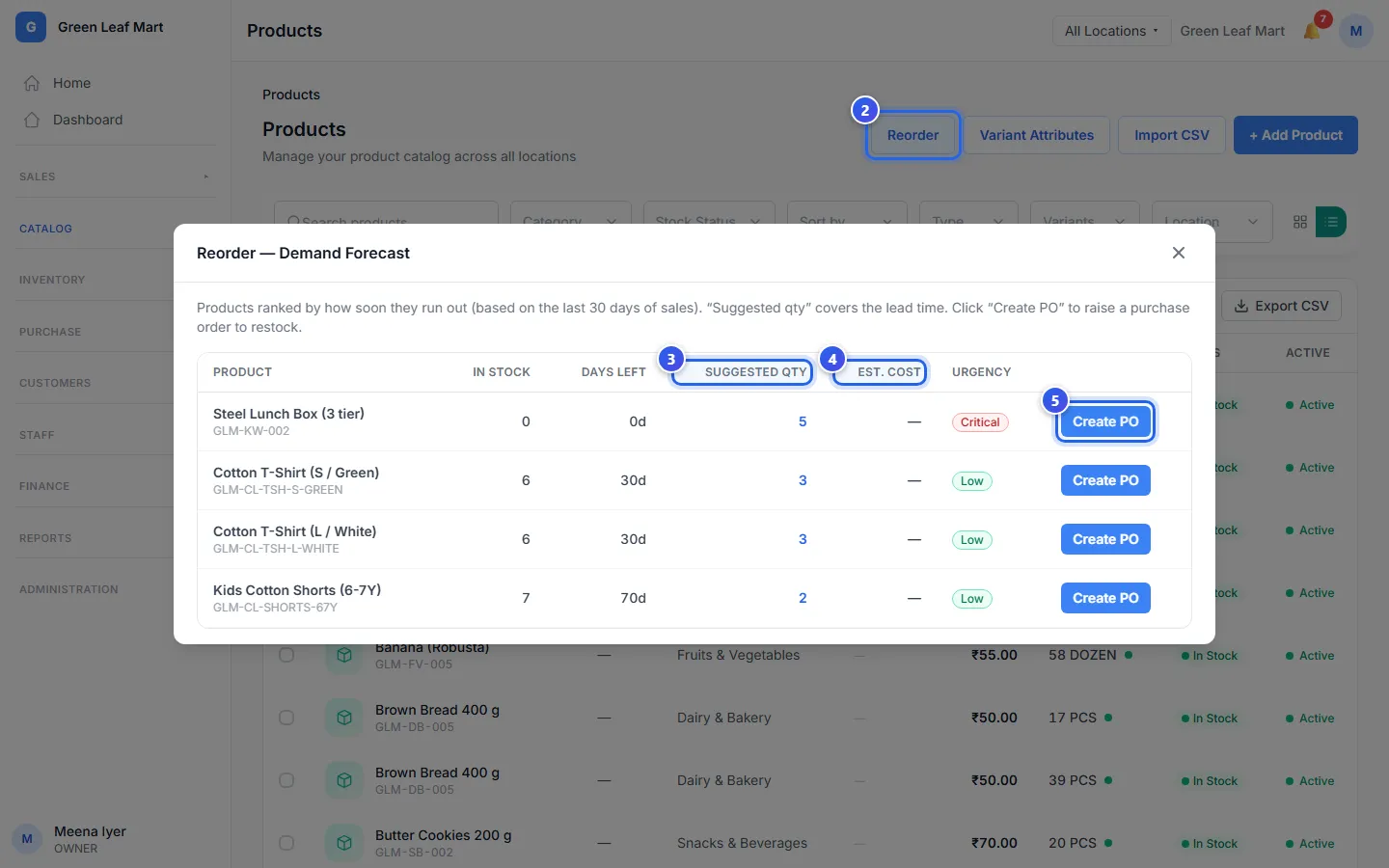Click the Green Leaf Mart G logo

point(31,27)
